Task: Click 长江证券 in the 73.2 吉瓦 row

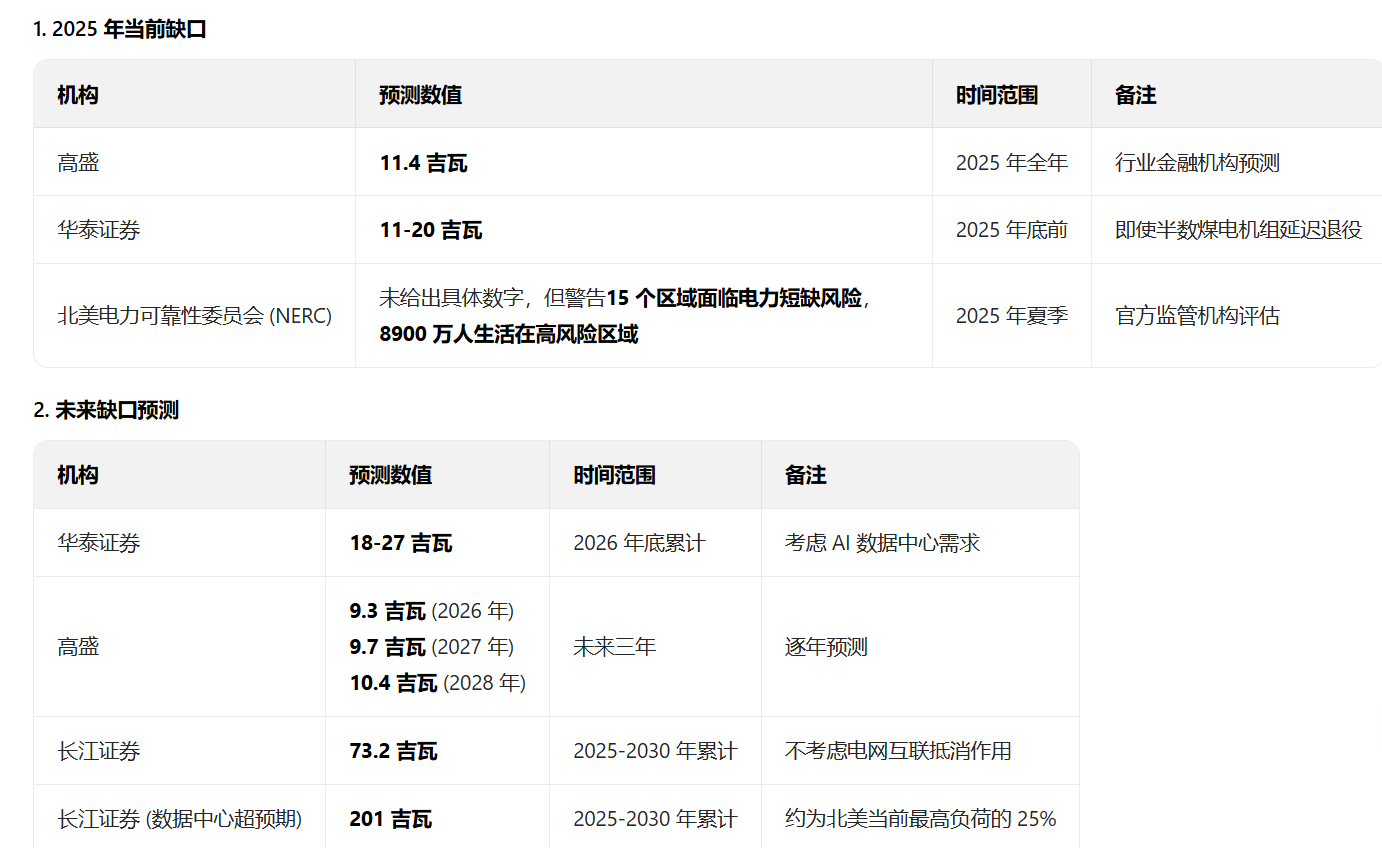Action: click(99, 751)
